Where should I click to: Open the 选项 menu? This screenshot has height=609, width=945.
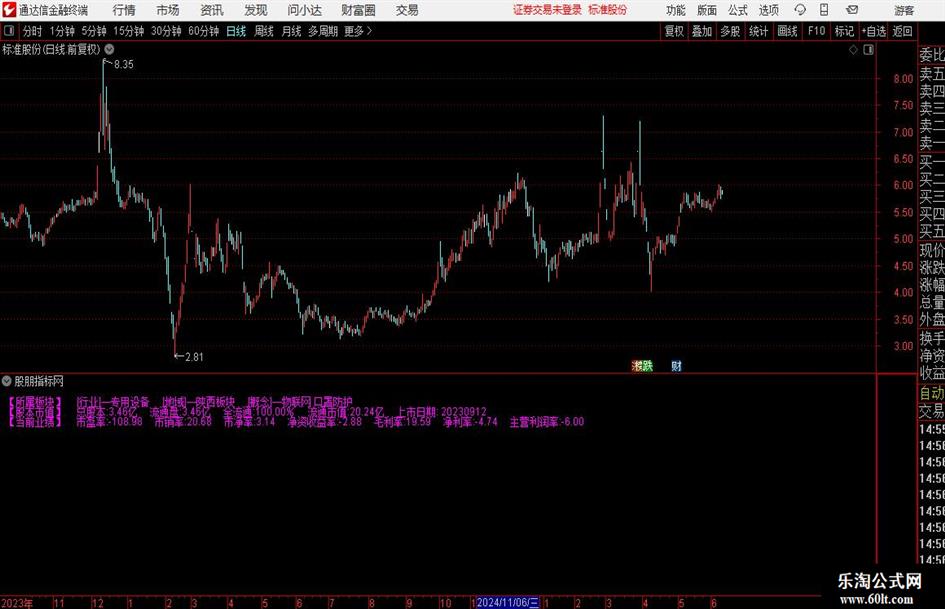tap(768, 10)
